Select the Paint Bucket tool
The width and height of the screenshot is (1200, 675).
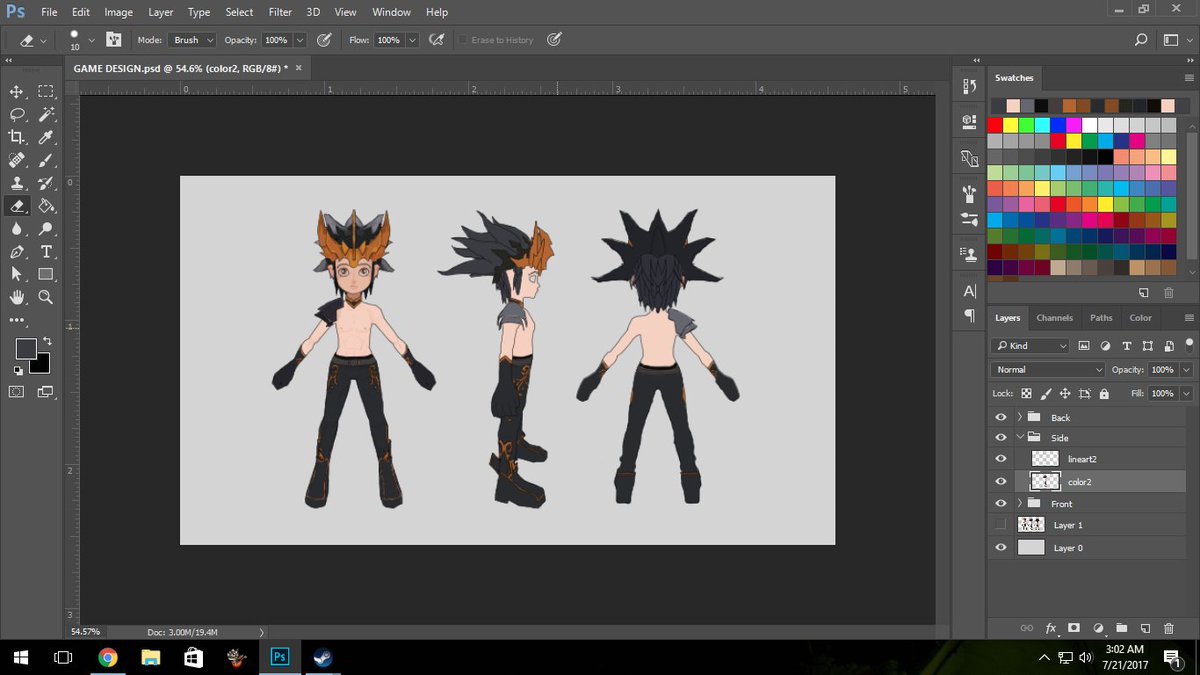point(45,206)
